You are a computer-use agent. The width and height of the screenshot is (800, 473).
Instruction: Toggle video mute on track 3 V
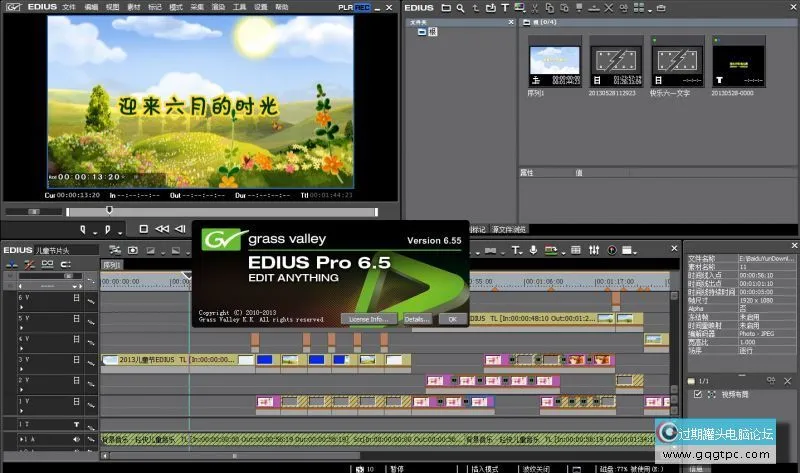tap(76, 360)
